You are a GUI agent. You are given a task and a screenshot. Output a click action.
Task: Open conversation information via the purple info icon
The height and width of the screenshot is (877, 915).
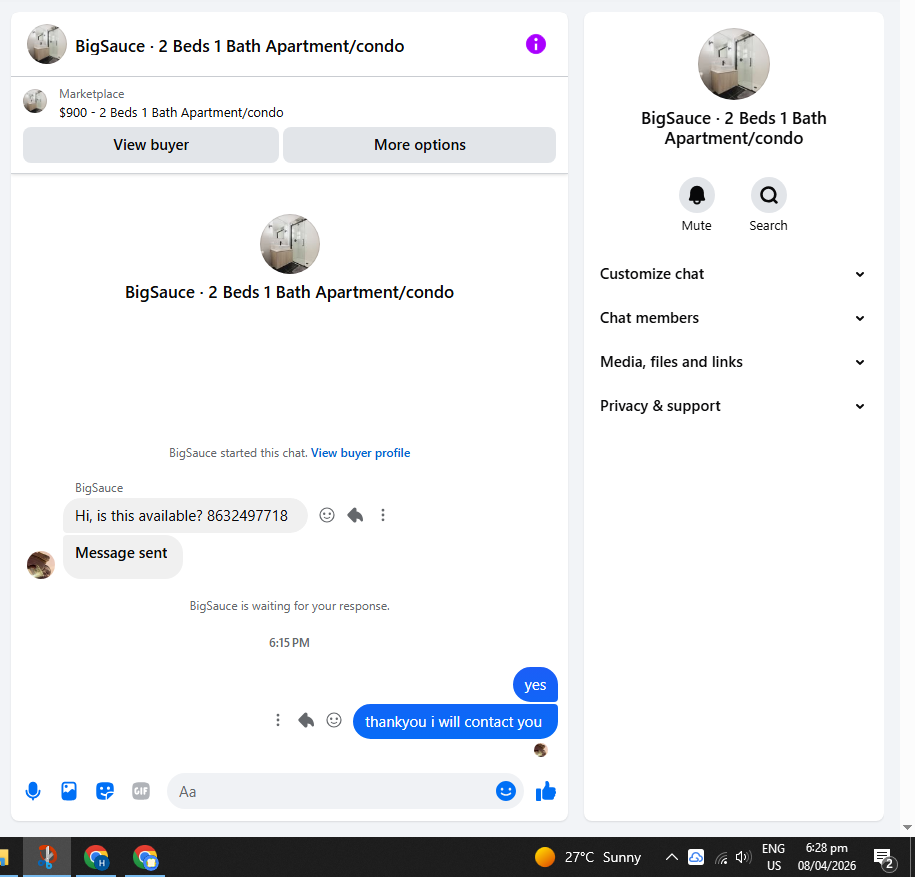(535, 44)
